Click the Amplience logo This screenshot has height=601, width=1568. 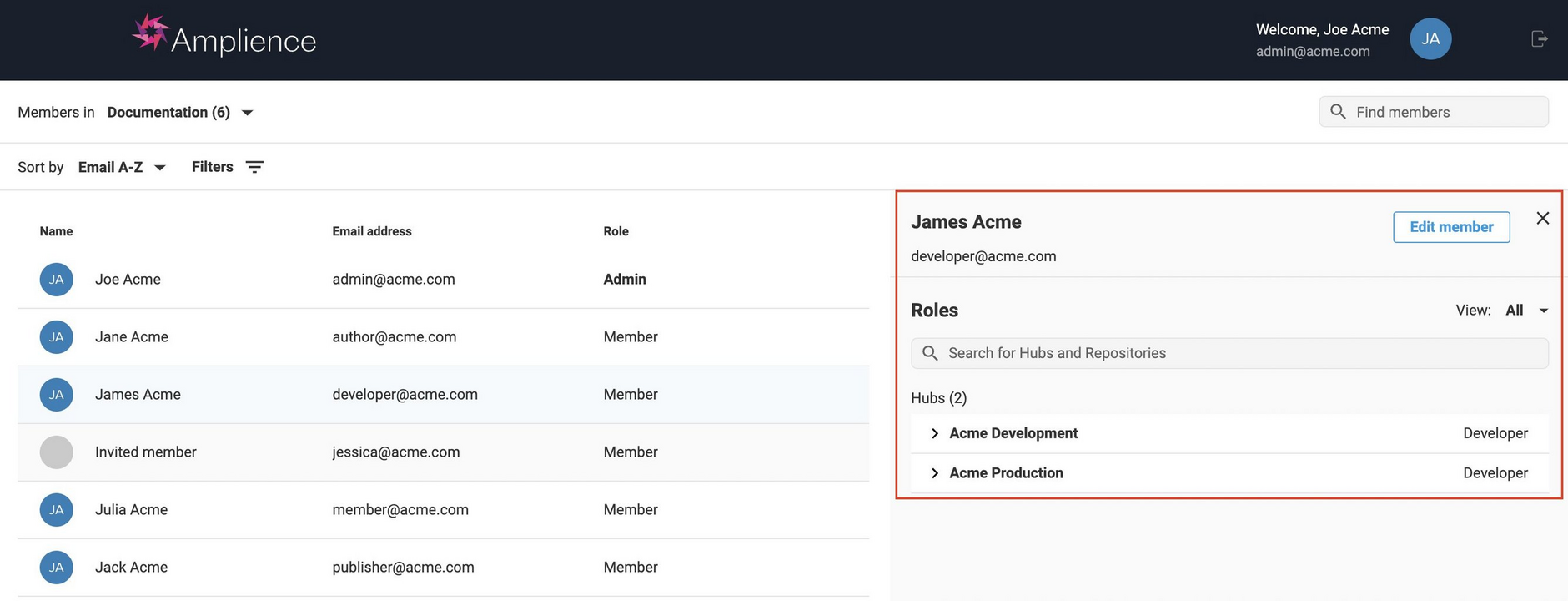click(224, 36)
